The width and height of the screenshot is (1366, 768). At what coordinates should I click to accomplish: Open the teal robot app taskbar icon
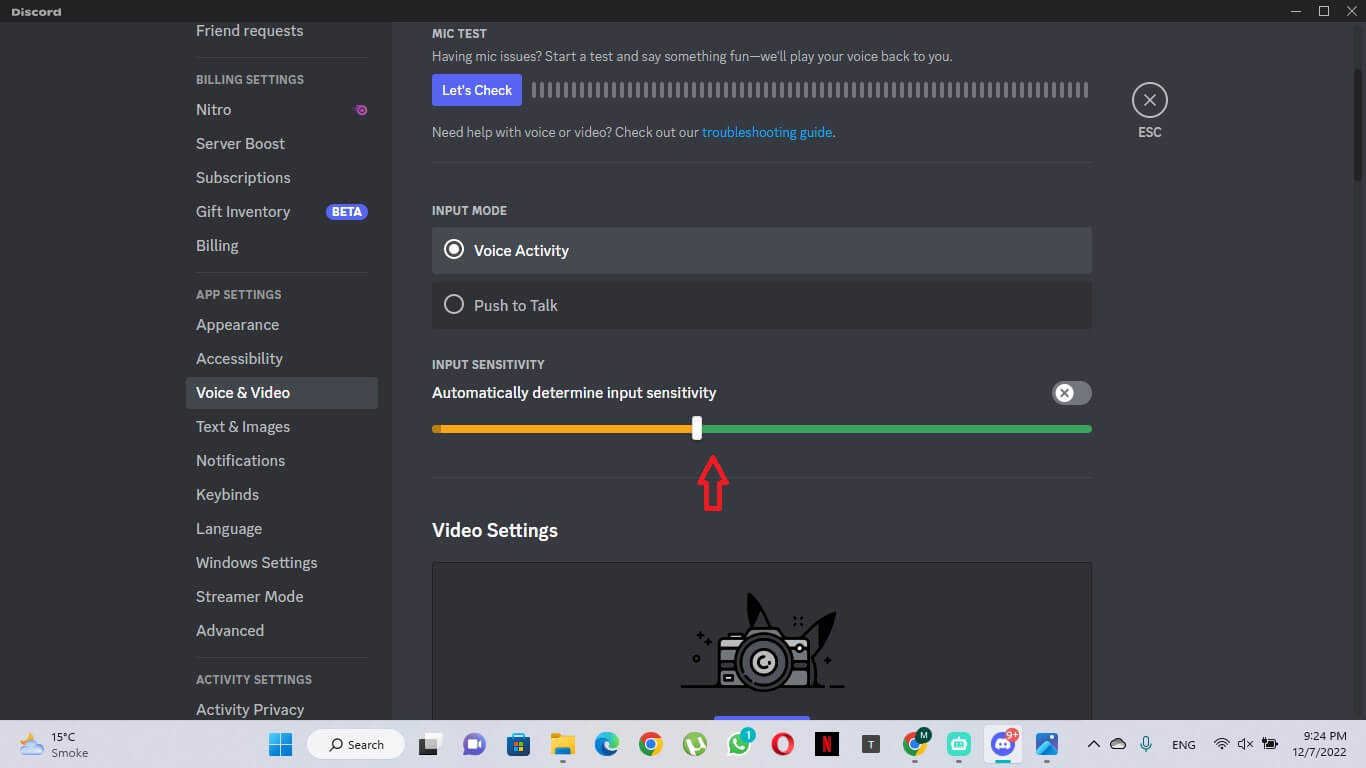pyautogui.click(x=959, y=744)
